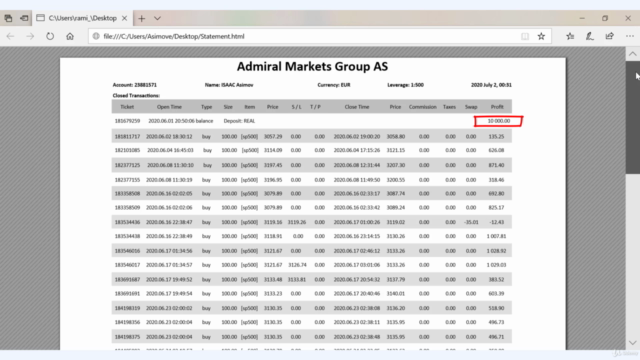Click the Ticket column header
640x360 pixels.
point(127,107)
